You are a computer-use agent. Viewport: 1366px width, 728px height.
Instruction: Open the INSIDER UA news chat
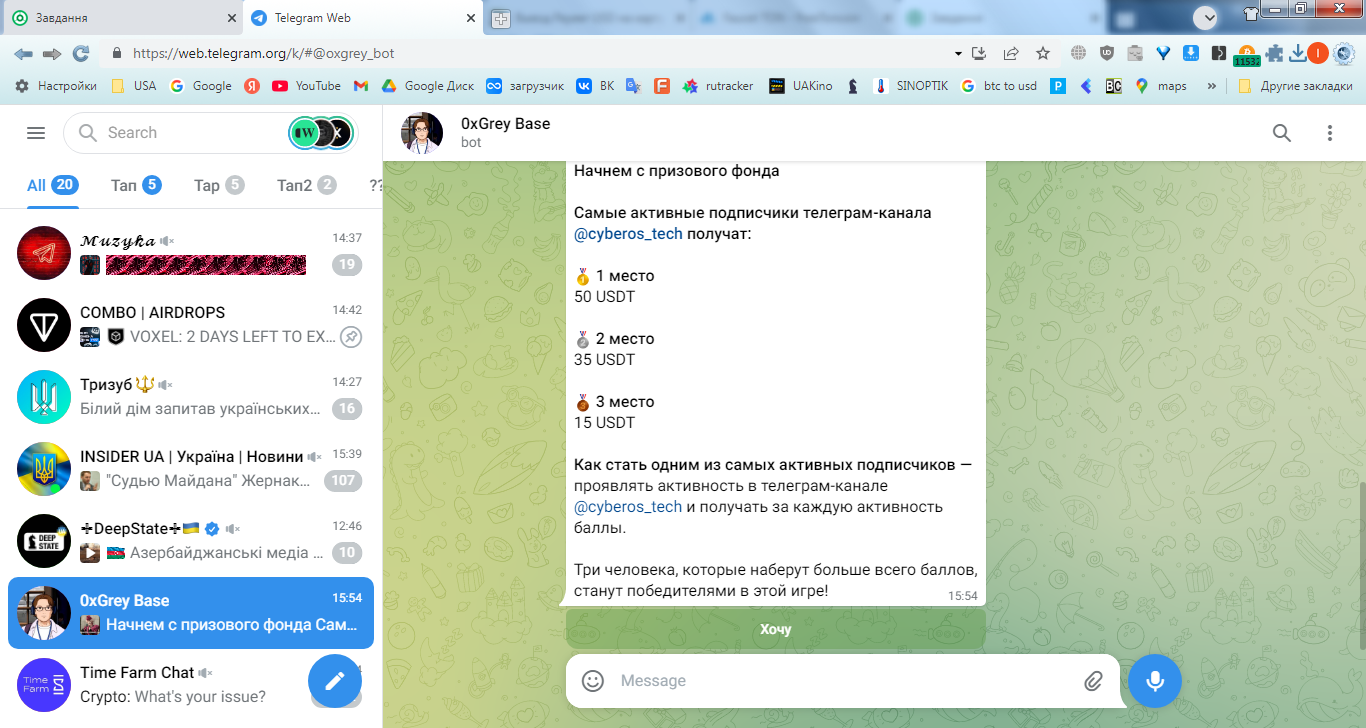191,468
